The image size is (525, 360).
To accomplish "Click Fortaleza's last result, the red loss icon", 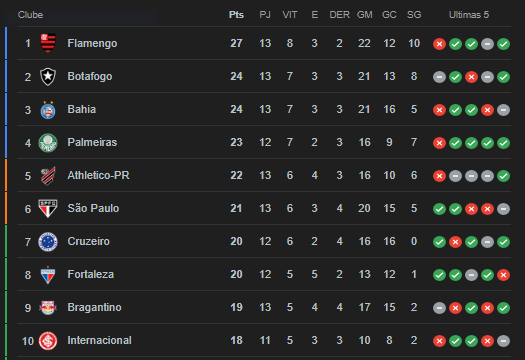I will (x=504, y=275).
